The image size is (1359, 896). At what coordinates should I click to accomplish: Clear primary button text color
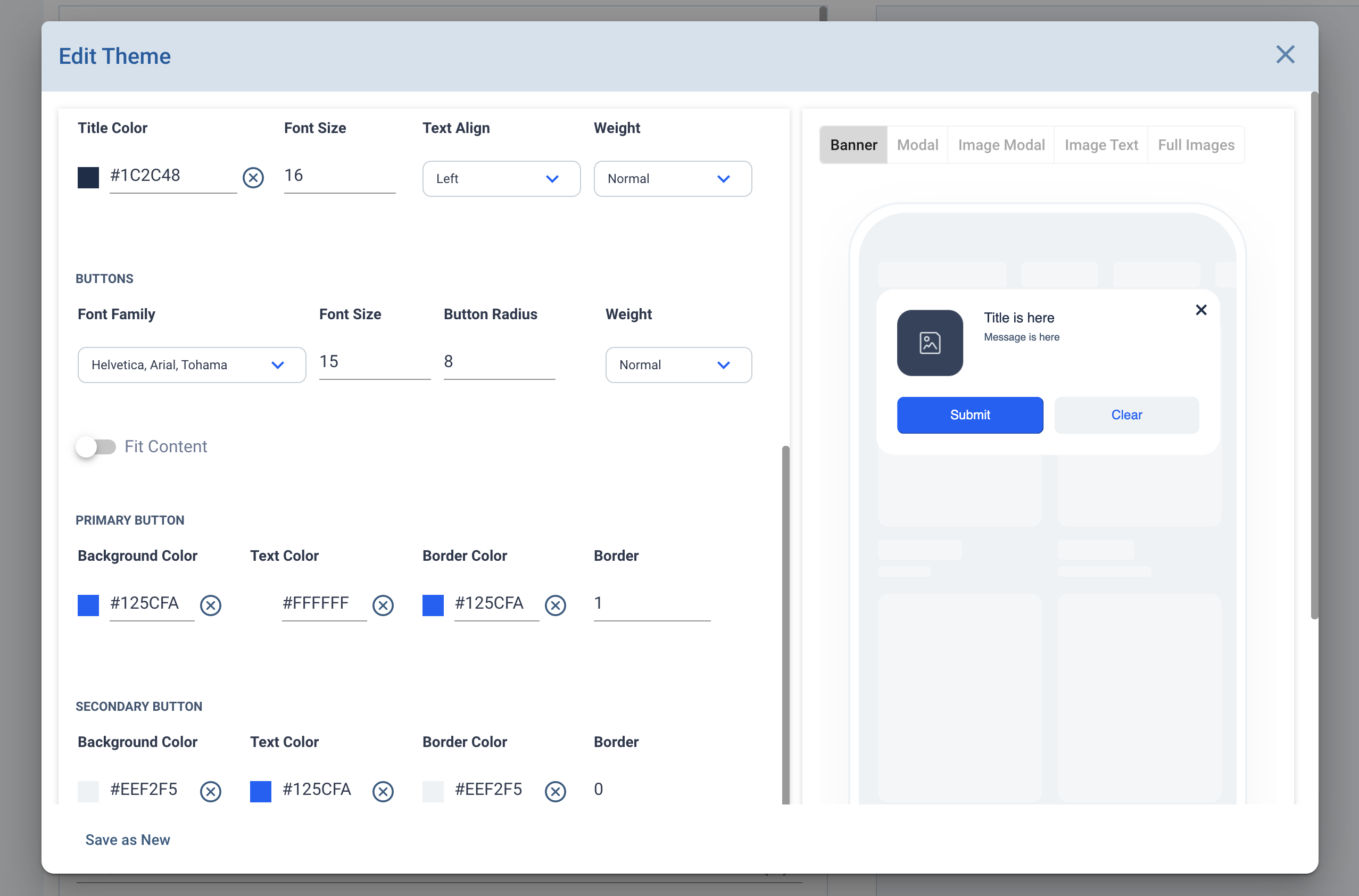(383, 604)
